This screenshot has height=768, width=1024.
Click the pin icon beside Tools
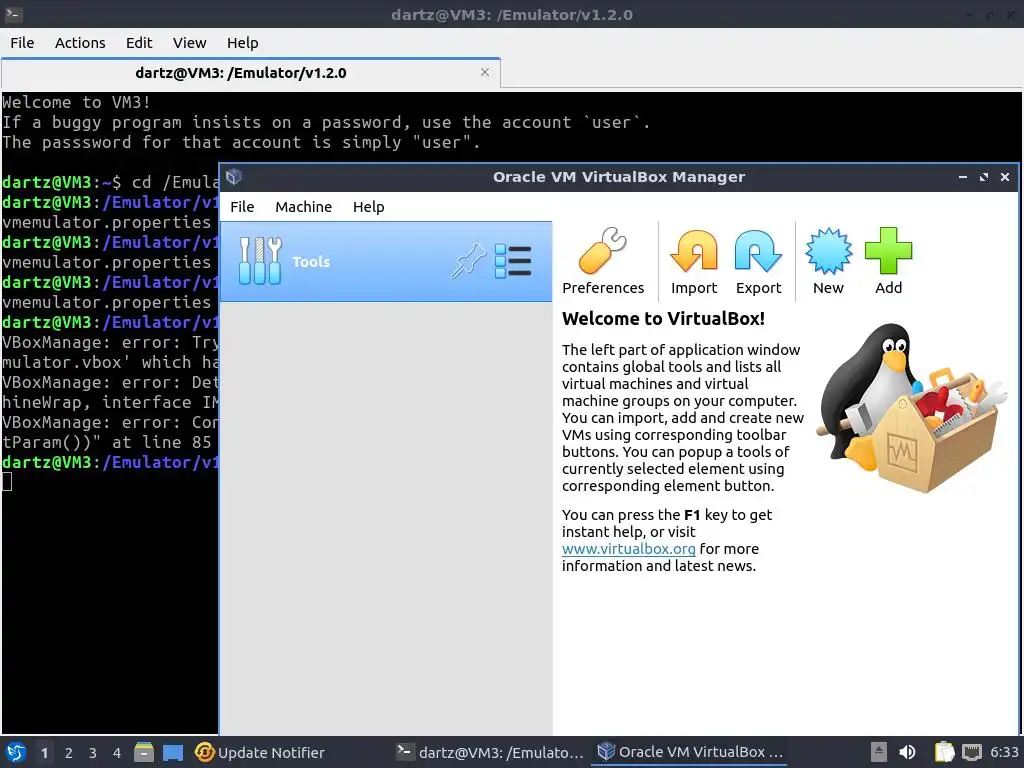pos(468,261)
